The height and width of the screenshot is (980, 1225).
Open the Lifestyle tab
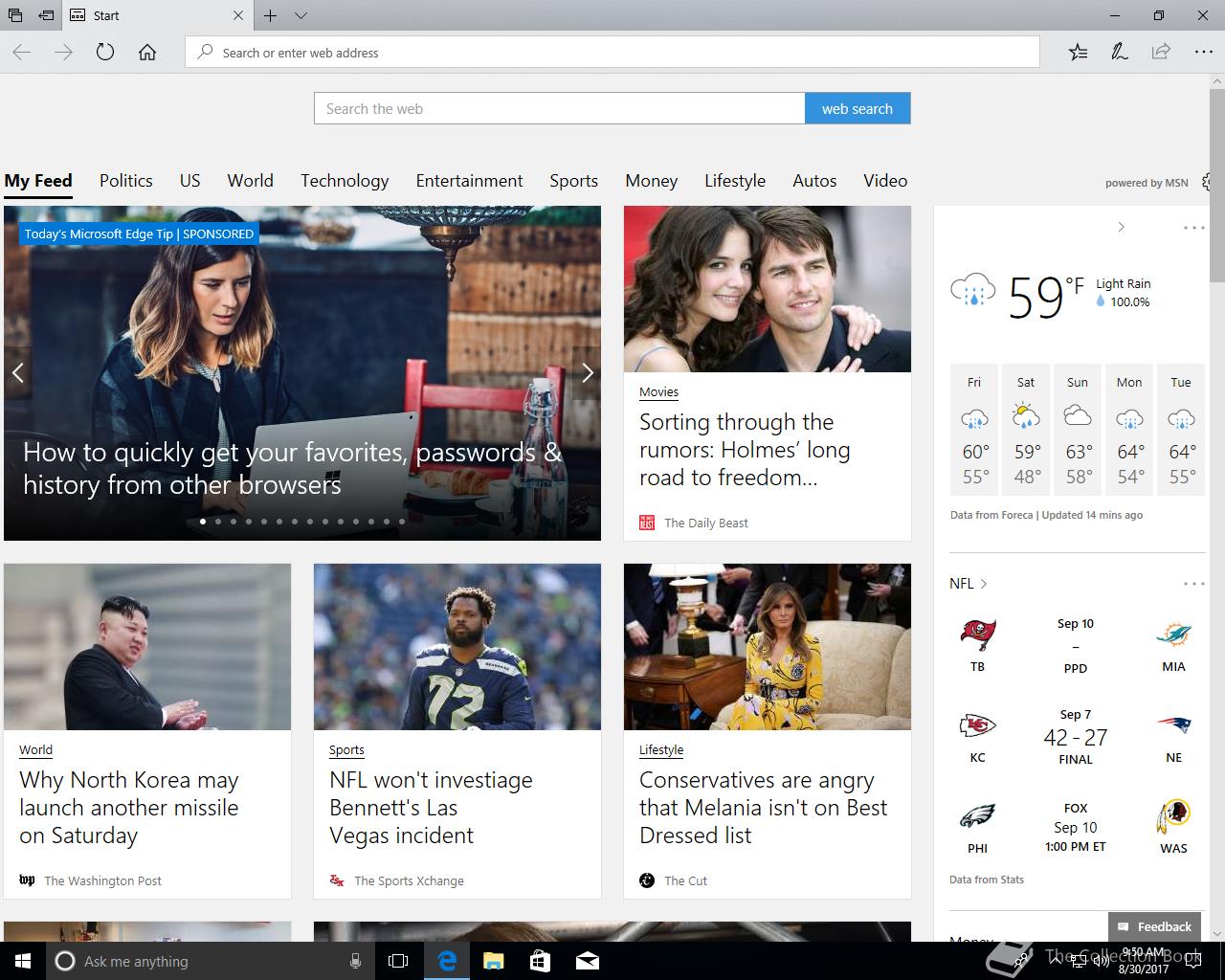[x=735, y=181]
